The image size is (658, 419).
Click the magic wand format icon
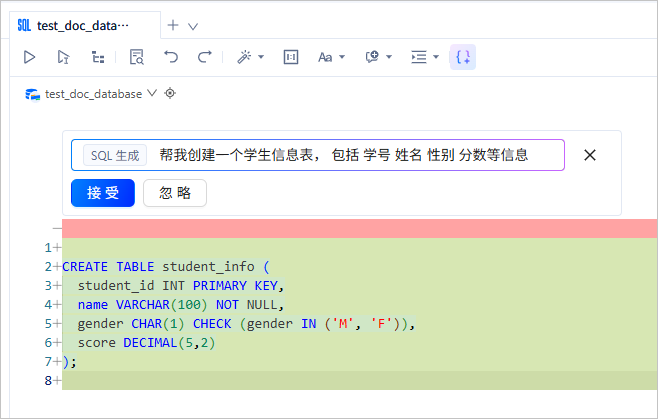pos(244,57)
